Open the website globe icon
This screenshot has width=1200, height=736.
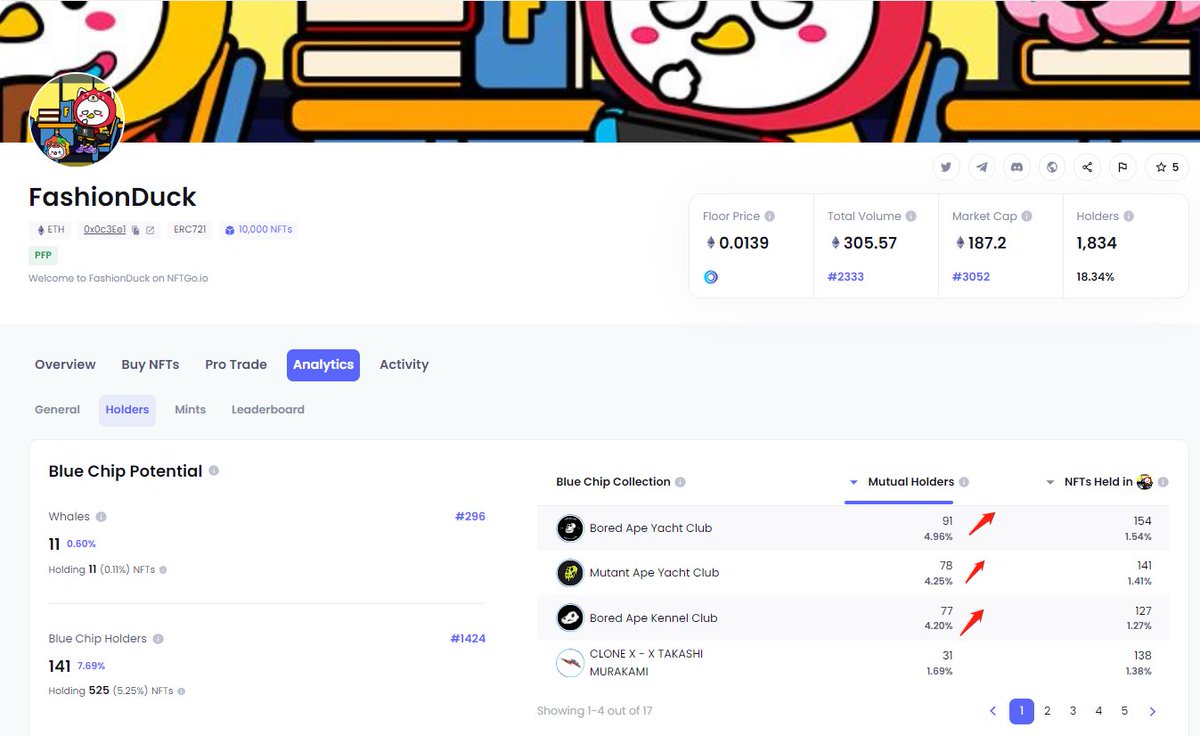pos(1052,167)
